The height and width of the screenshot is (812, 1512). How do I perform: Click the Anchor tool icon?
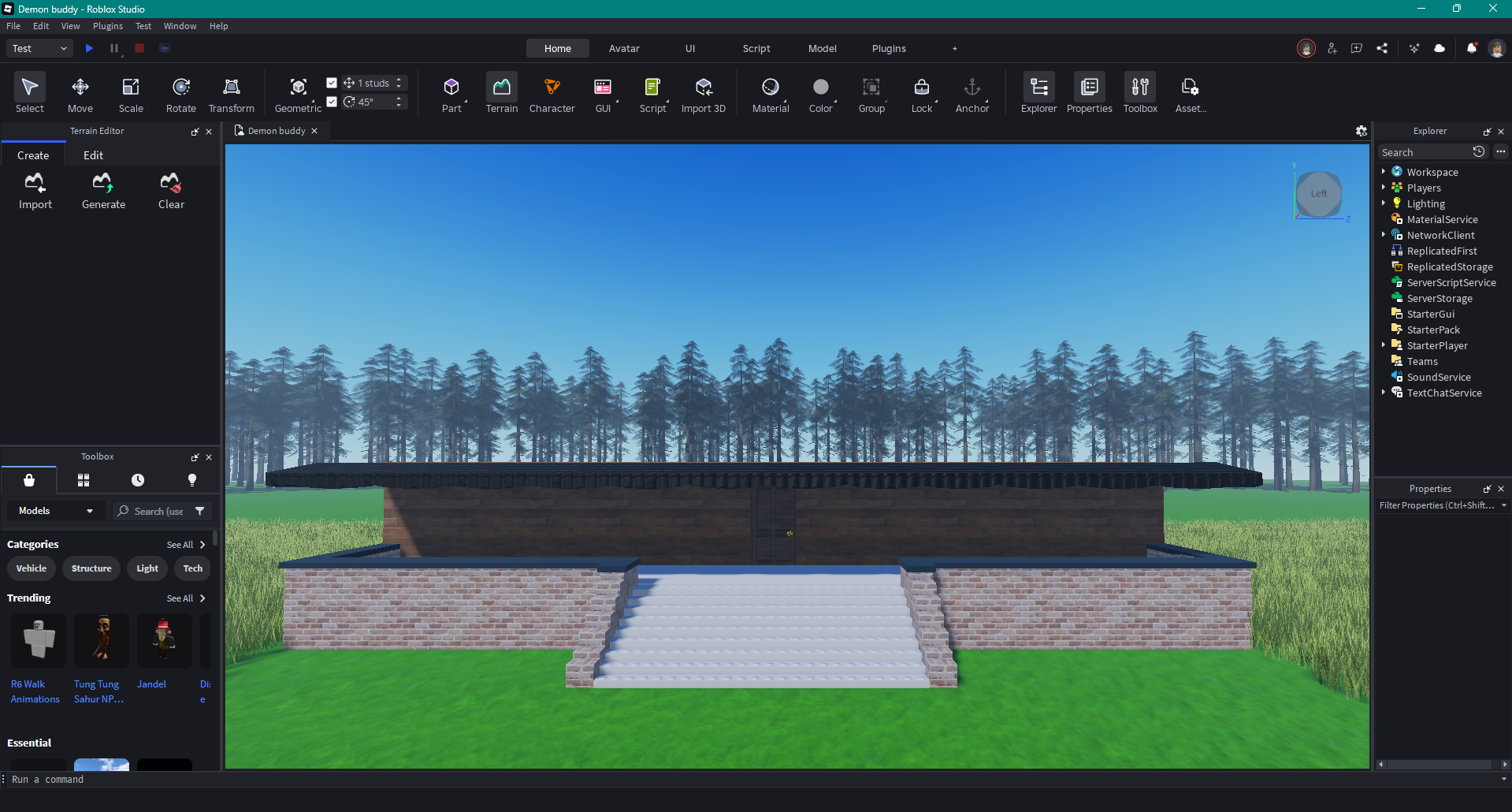click(x=971, y=94)
